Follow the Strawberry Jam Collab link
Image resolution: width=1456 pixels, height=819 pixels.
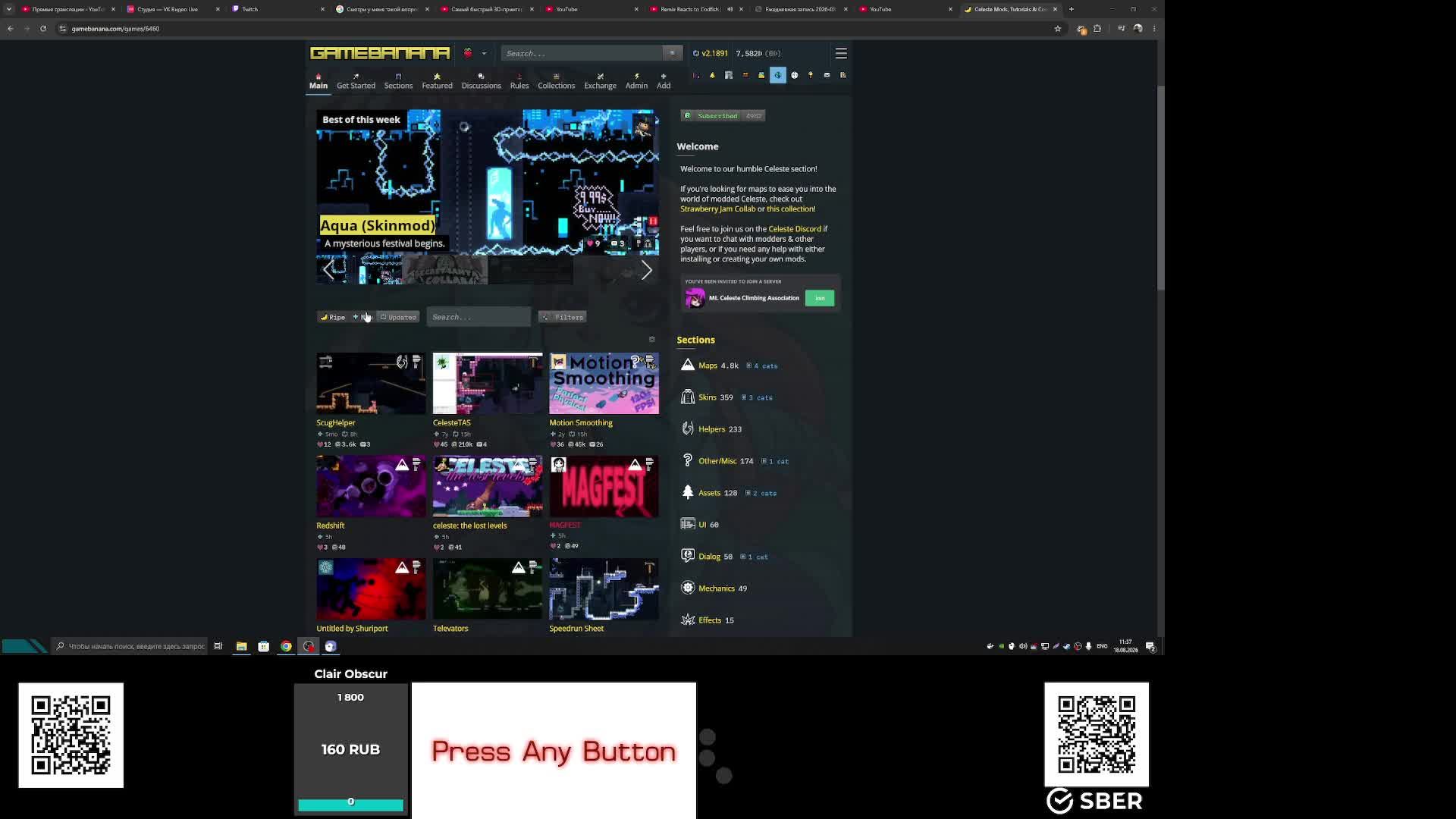click(x=717, y=209)
